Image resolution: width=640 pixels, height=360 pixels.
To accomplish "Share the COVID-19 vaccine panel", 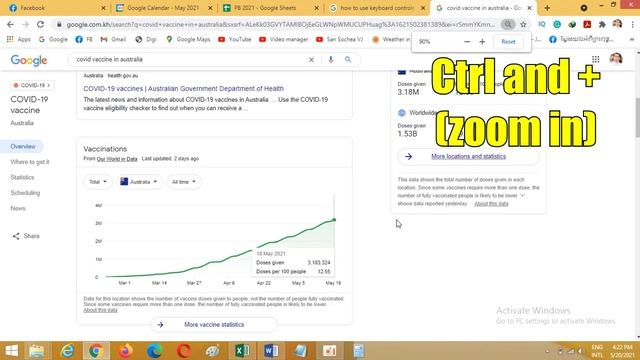I will click(x=26, y=236).
